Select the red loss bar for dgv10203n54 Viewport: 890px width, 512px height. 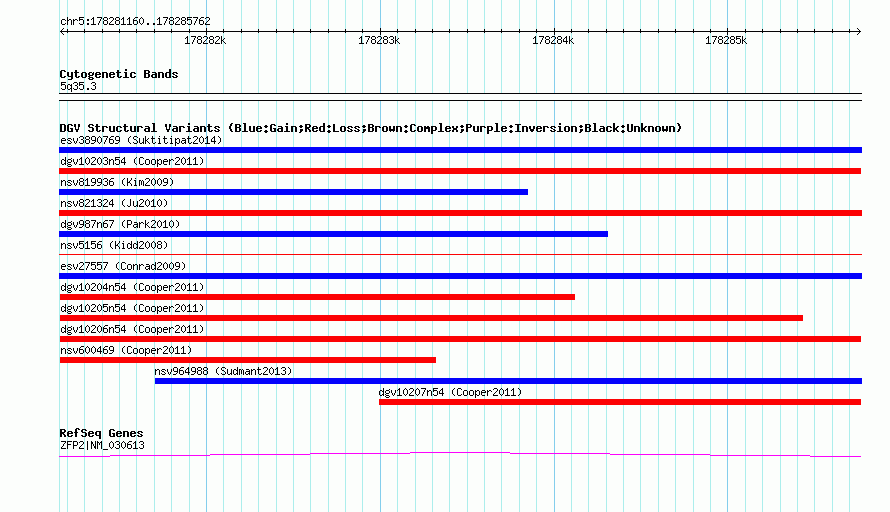460,171
